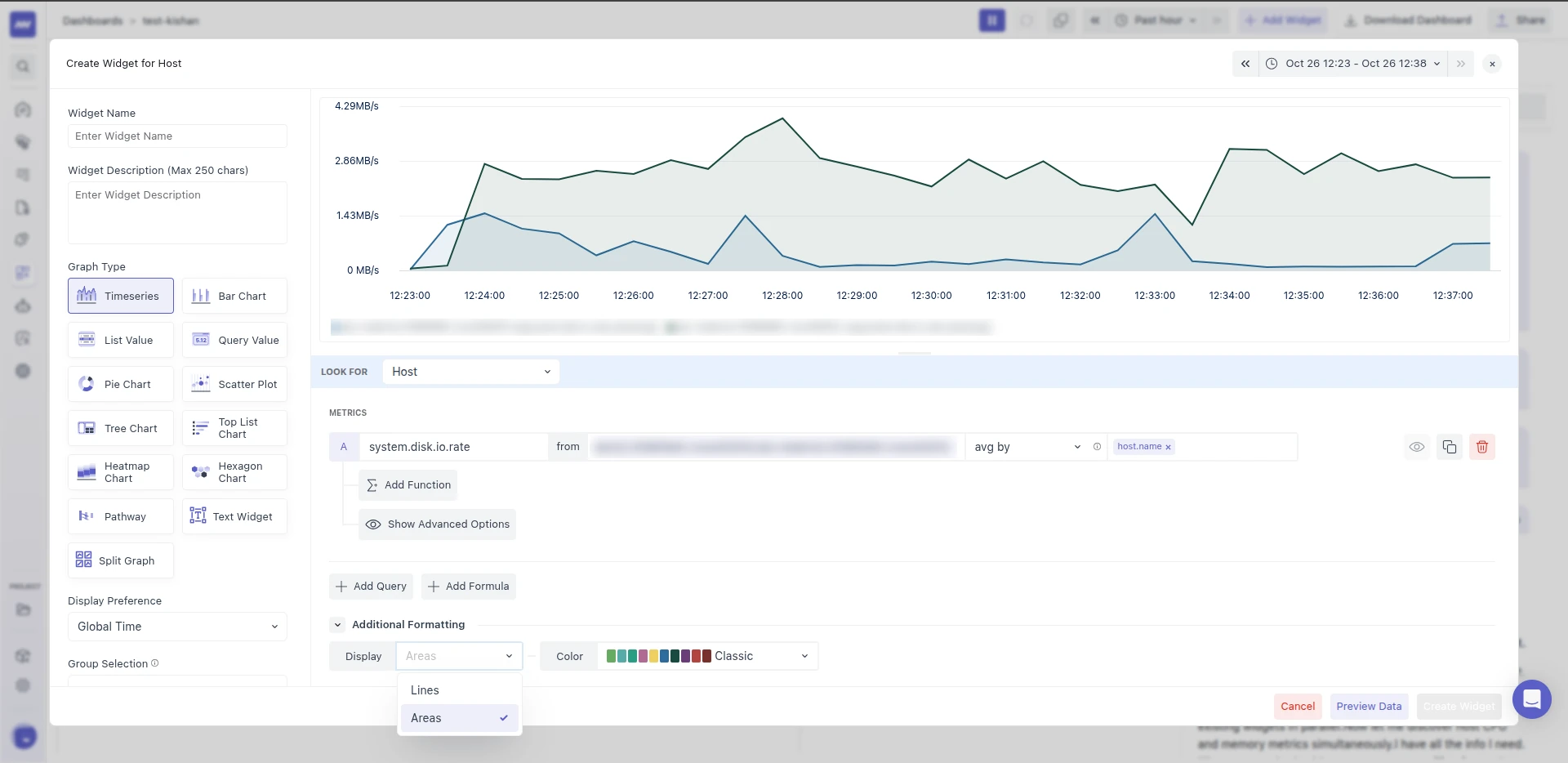Image resolution: width=1568 pixels, height=763 pixels.
Task: Choose Areas from the display menu
Action: pos(460,718)
